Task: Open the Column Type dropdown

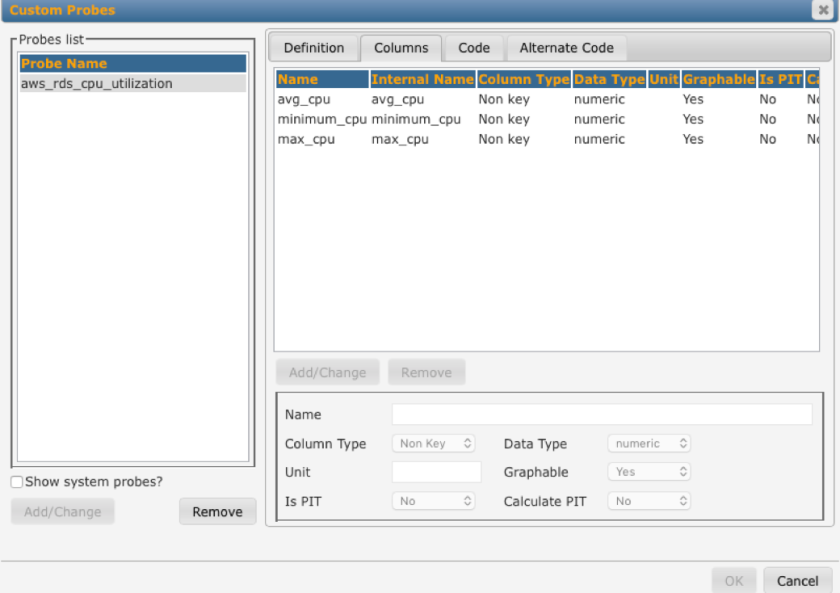Action: click(x=436, y=443)
